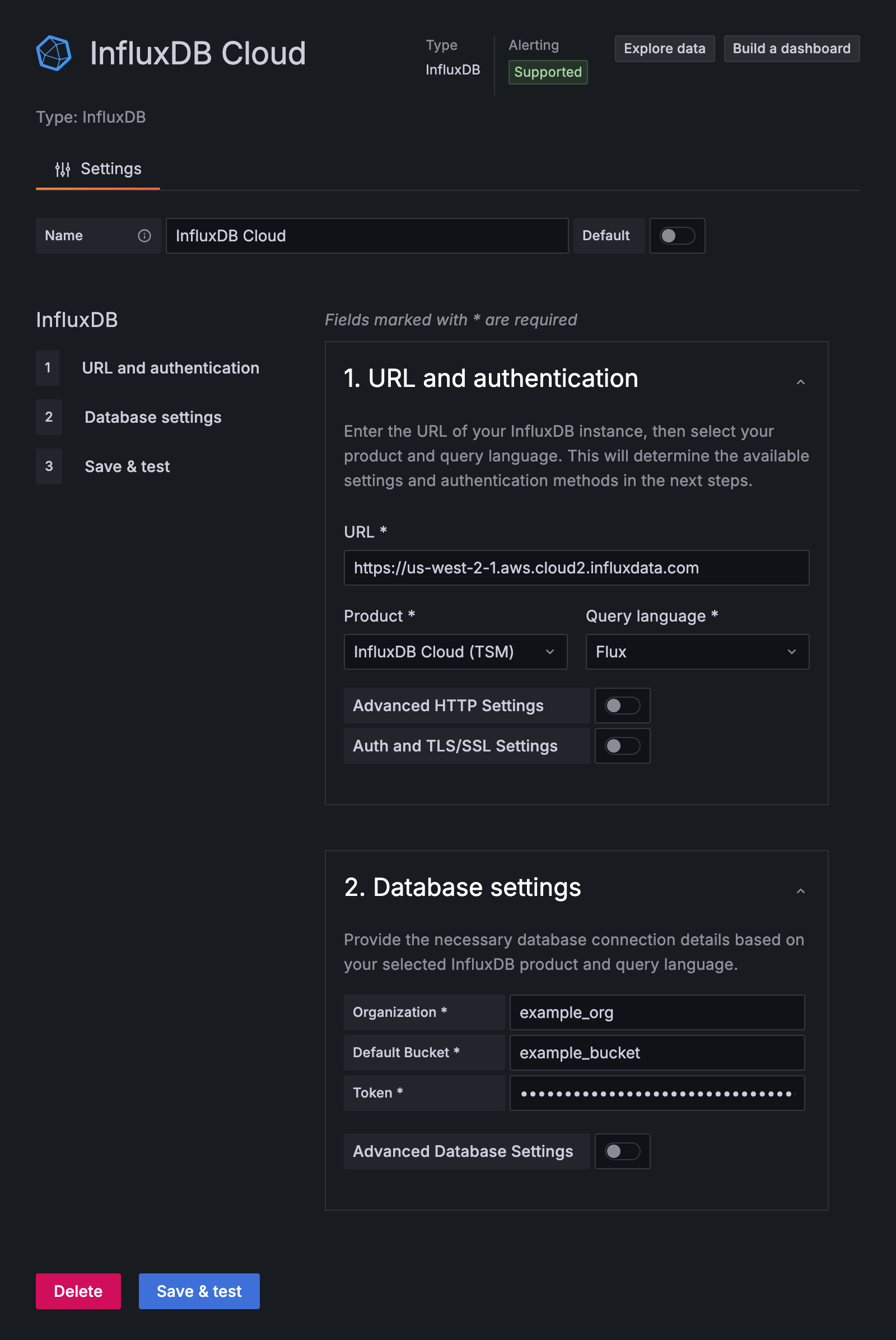Switch to the Settings tab
The image size is (896, 1340).
pos(110,169)
